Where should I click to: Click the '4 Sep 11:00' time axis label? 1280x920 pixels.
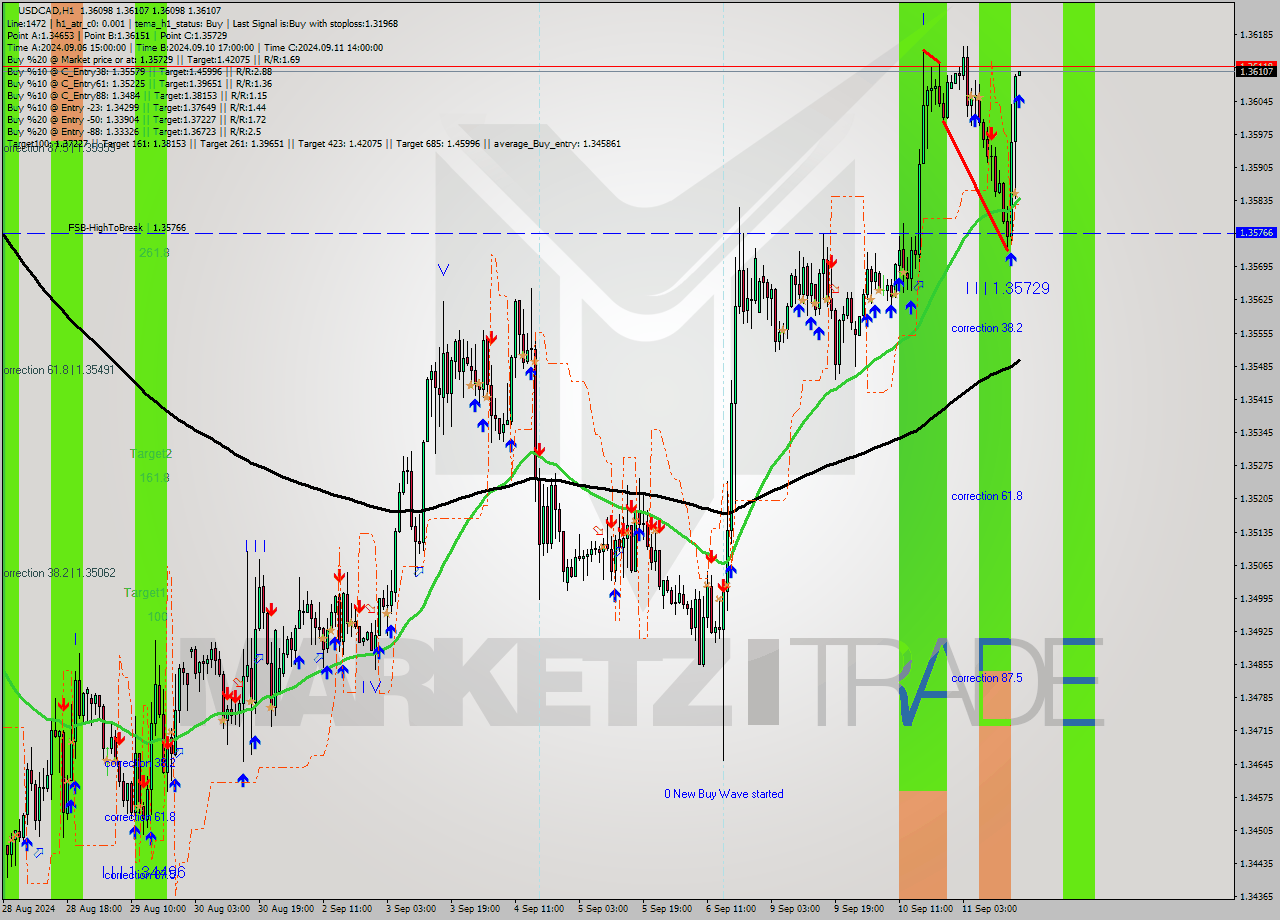[539, 909]
